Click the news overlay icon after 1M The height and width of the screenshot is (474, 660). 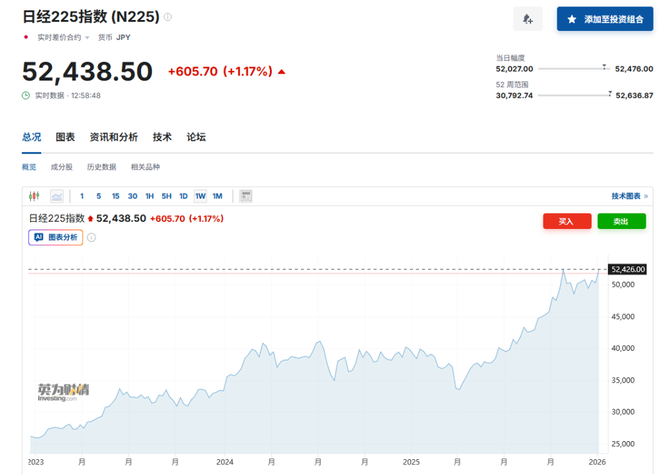pyautogui.click(x=246, y=196)
